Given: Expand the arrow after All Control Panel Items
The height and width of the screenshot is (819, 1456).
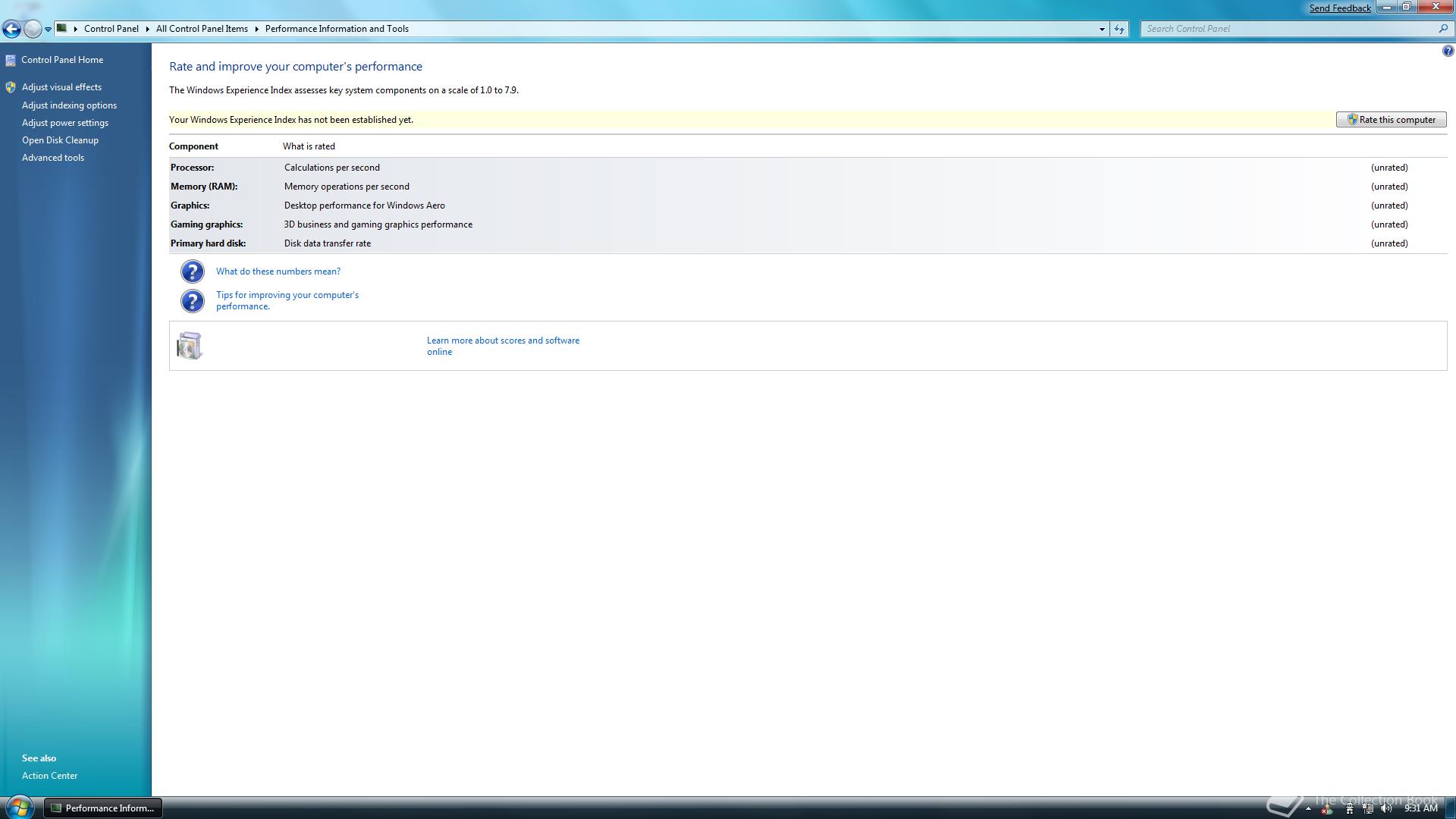Looking at the screenshot, I should tap(256, 29).
